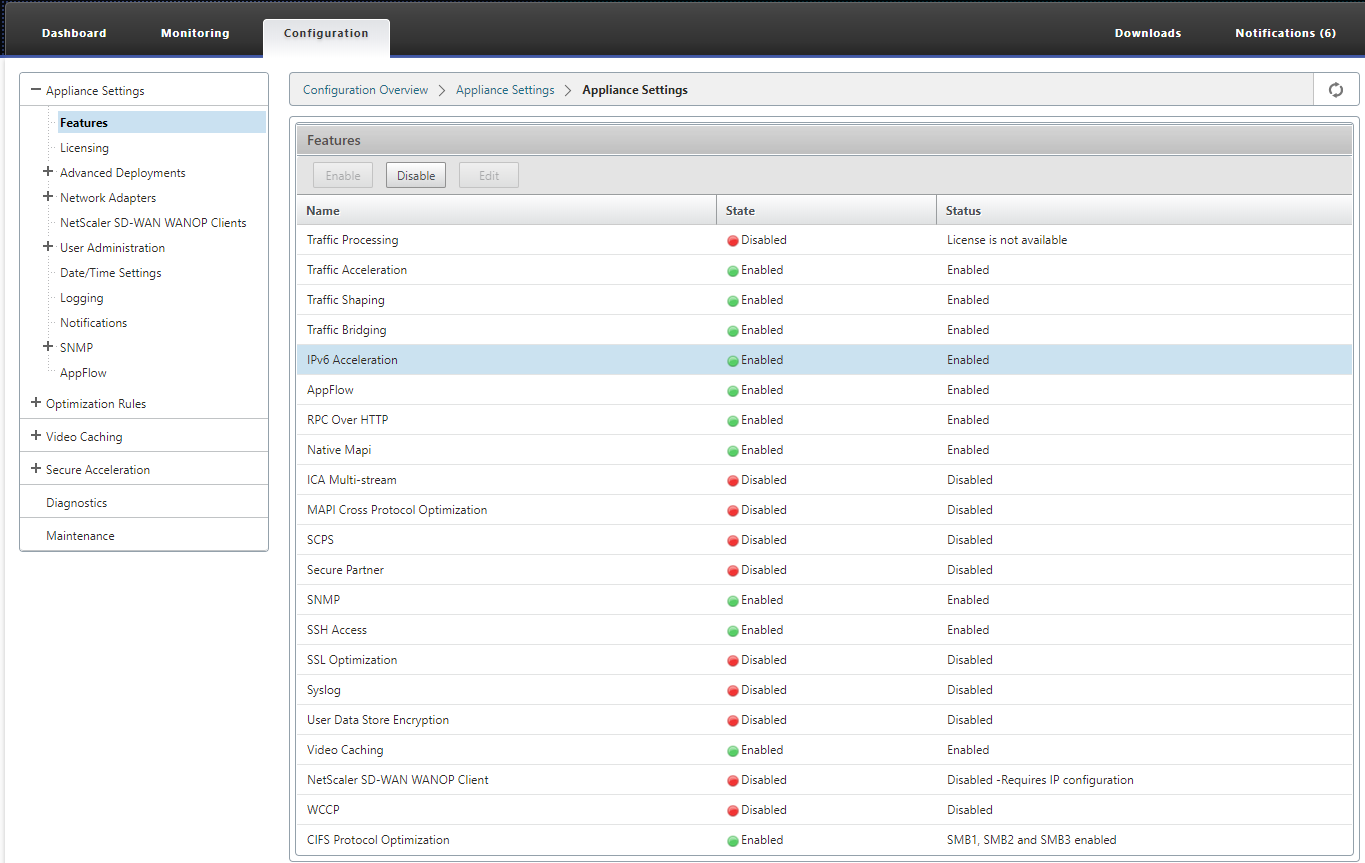
Task: Click red status dot in WCCP row
Action: pyautogui.click(x=733, y=811)
